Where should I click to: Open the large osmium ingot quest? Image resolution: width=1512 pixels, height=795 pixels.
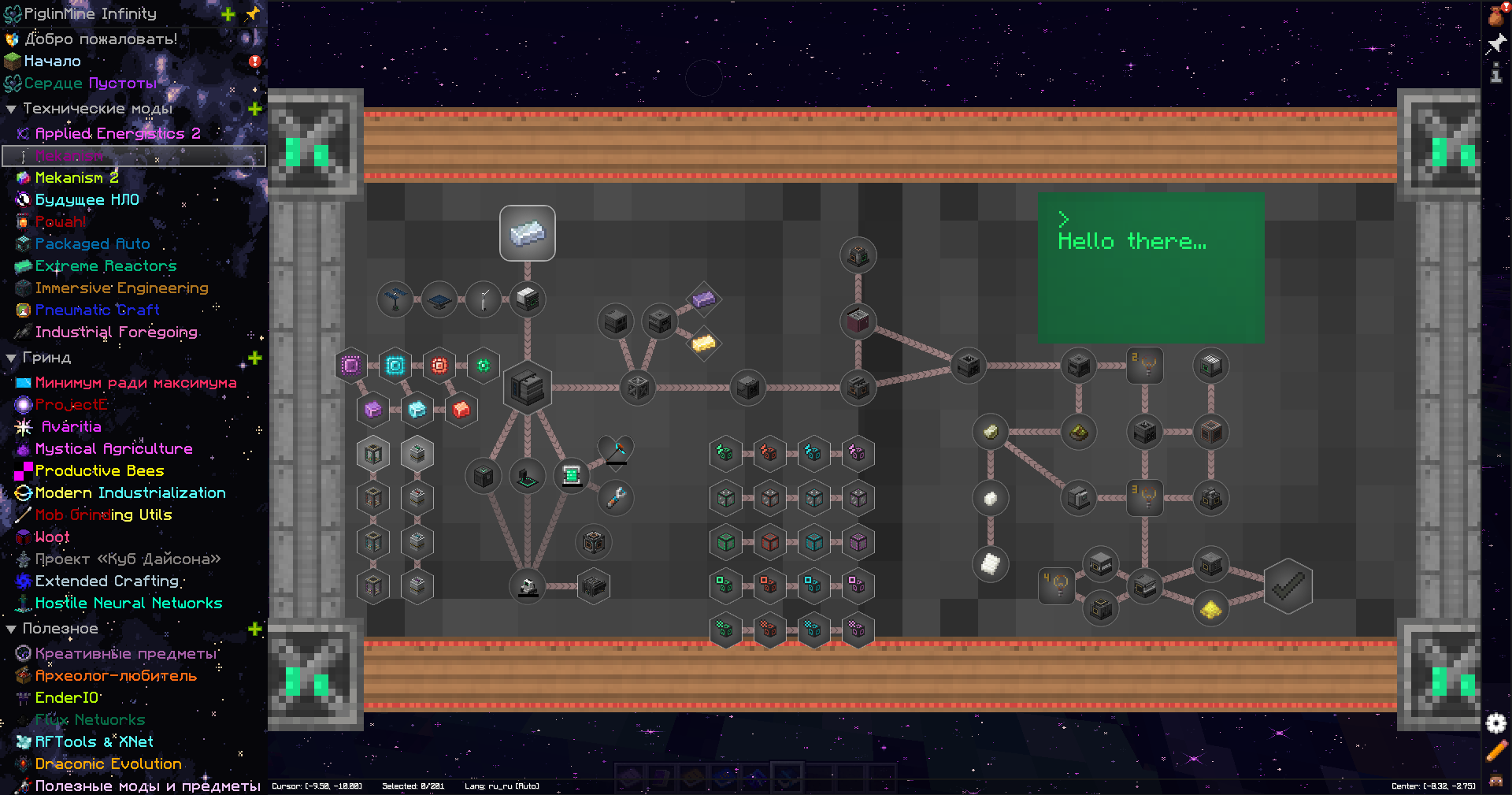point(528,233)
